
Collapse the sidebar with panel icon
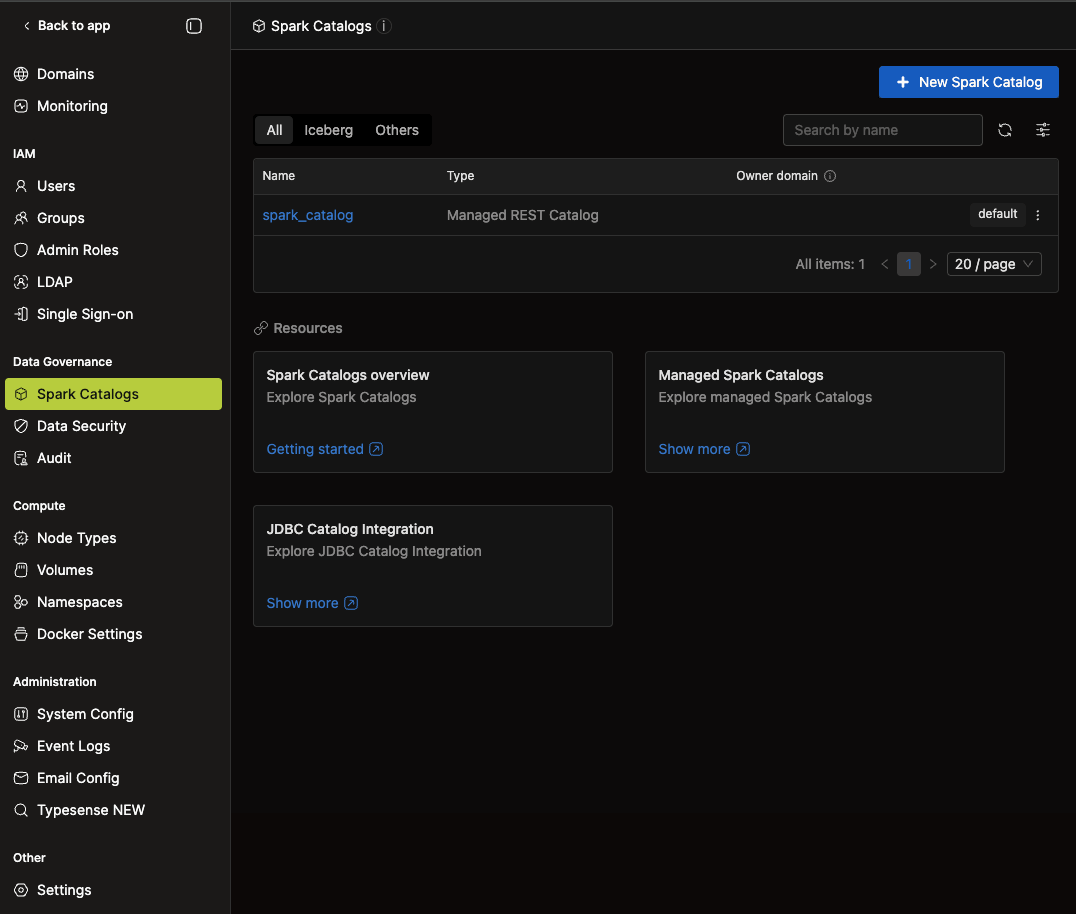click(x=194, y=26)
